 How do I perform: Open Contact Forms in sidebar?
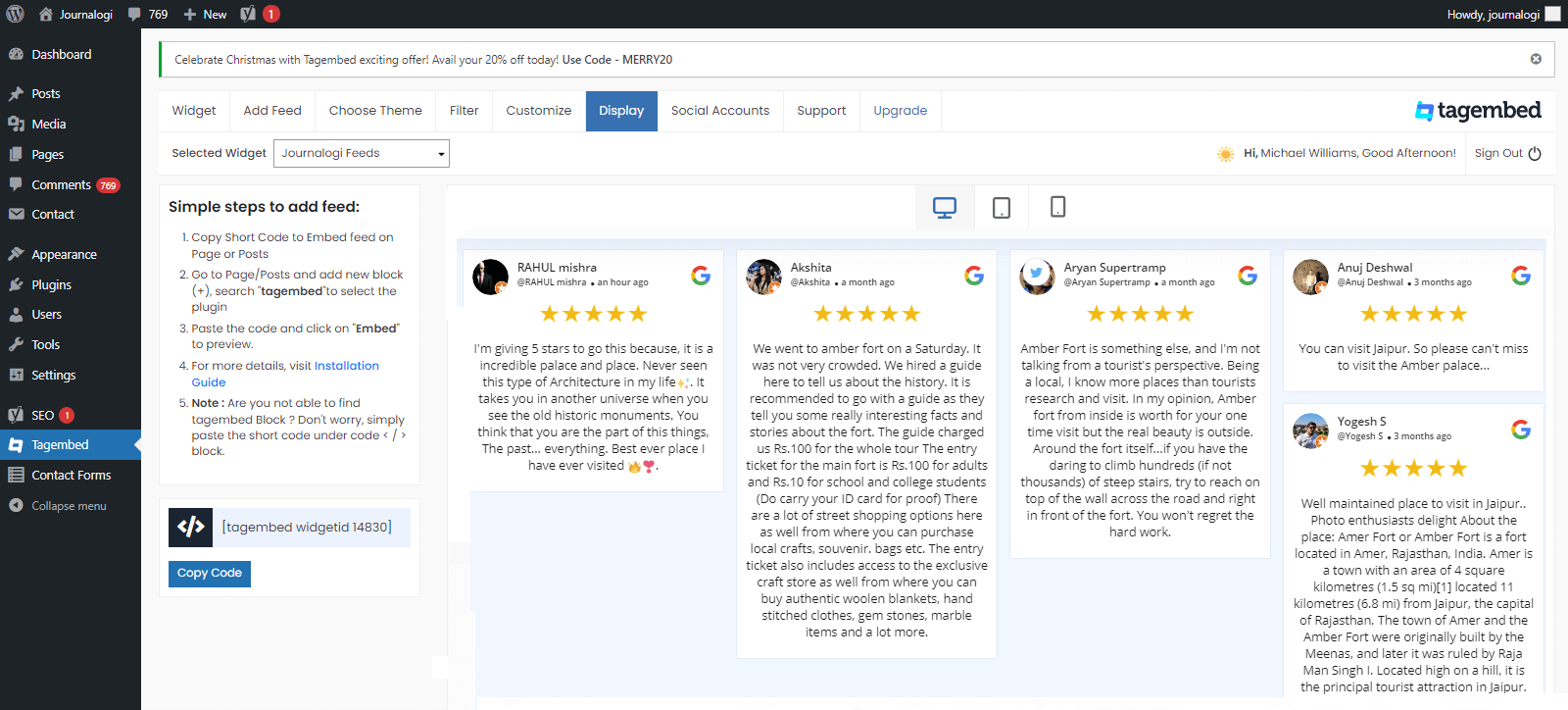(x=71, y=475)
